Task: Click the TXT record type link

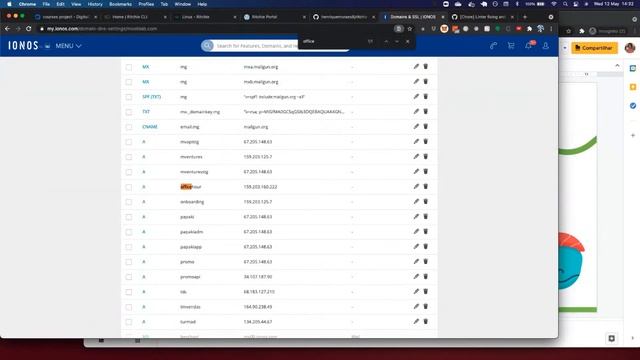Action: click(x=146, y=111)
